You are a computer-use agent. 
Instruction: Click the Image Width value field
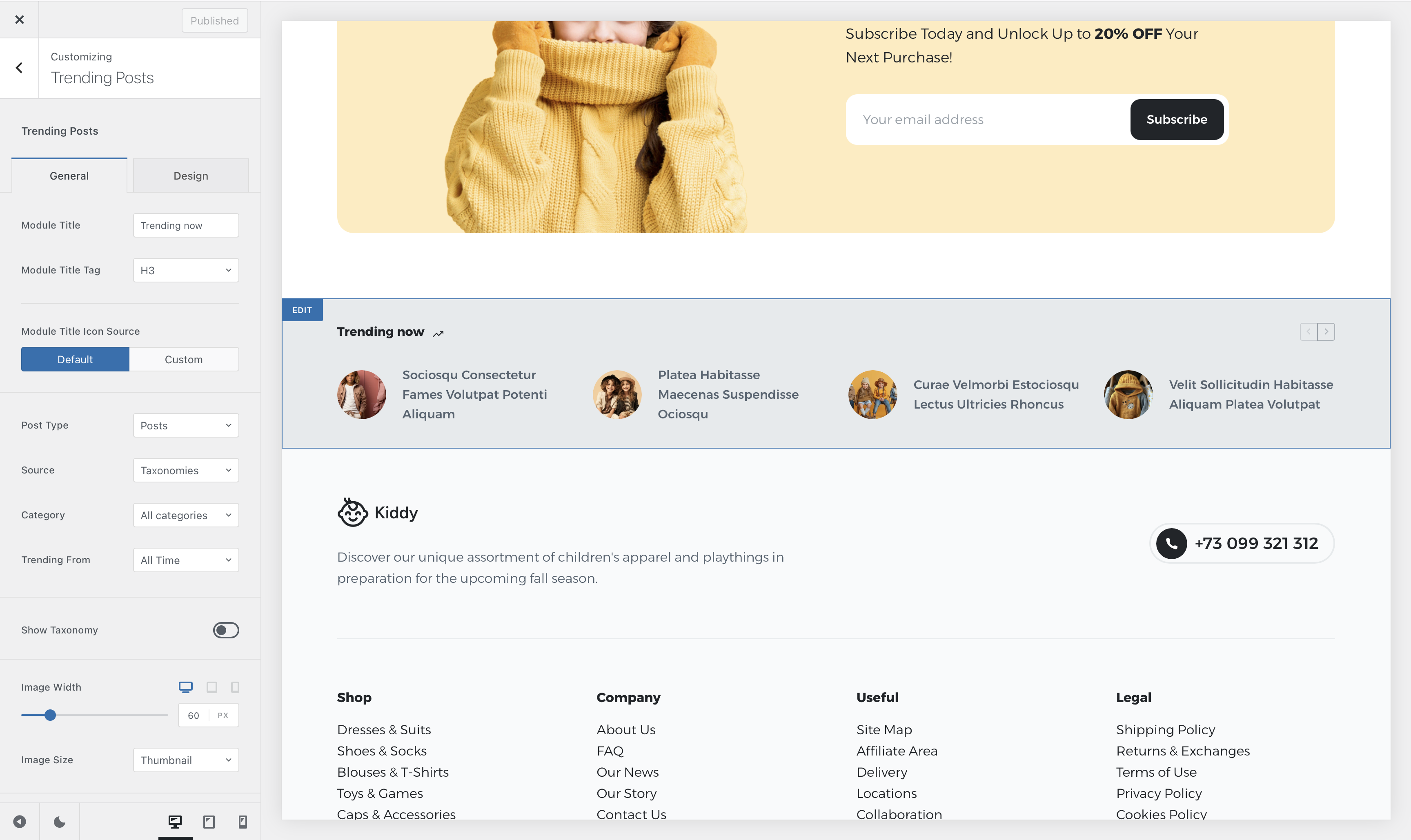coord(194,716)
